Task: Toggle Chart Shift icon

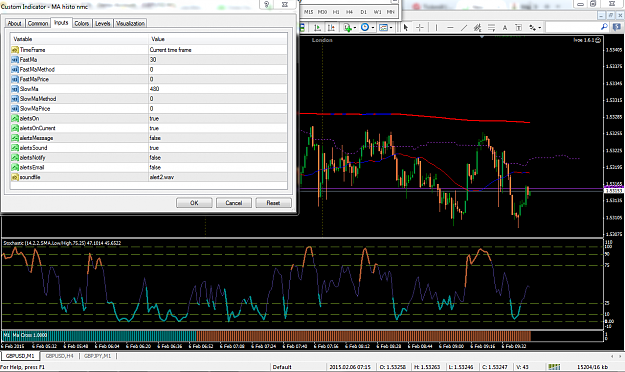Action: [331, 28]
